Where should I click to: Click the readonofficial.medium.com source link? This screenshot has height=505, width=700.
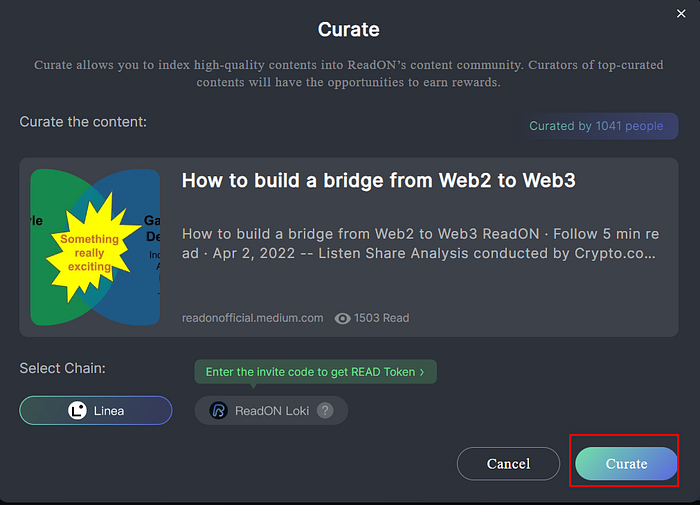coord(252,318)
